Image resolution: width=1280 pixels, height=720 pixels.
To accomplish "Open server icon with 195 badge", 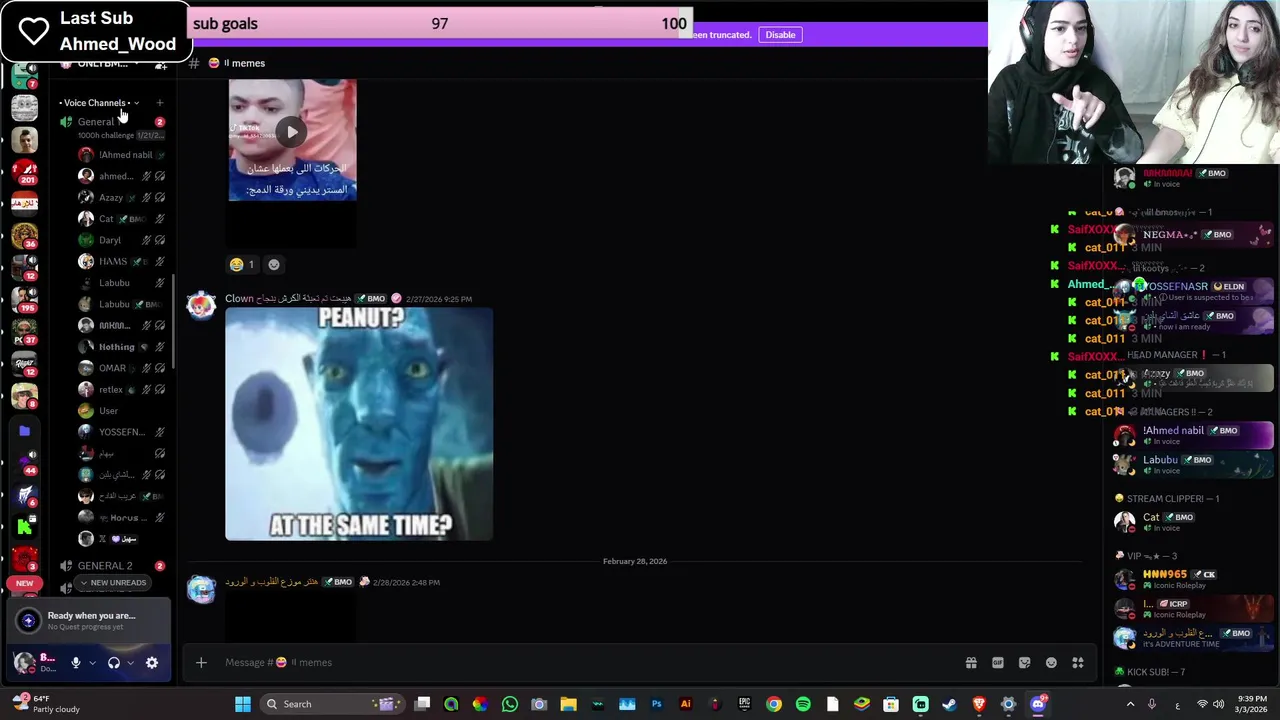I will [x=24, y=298].
